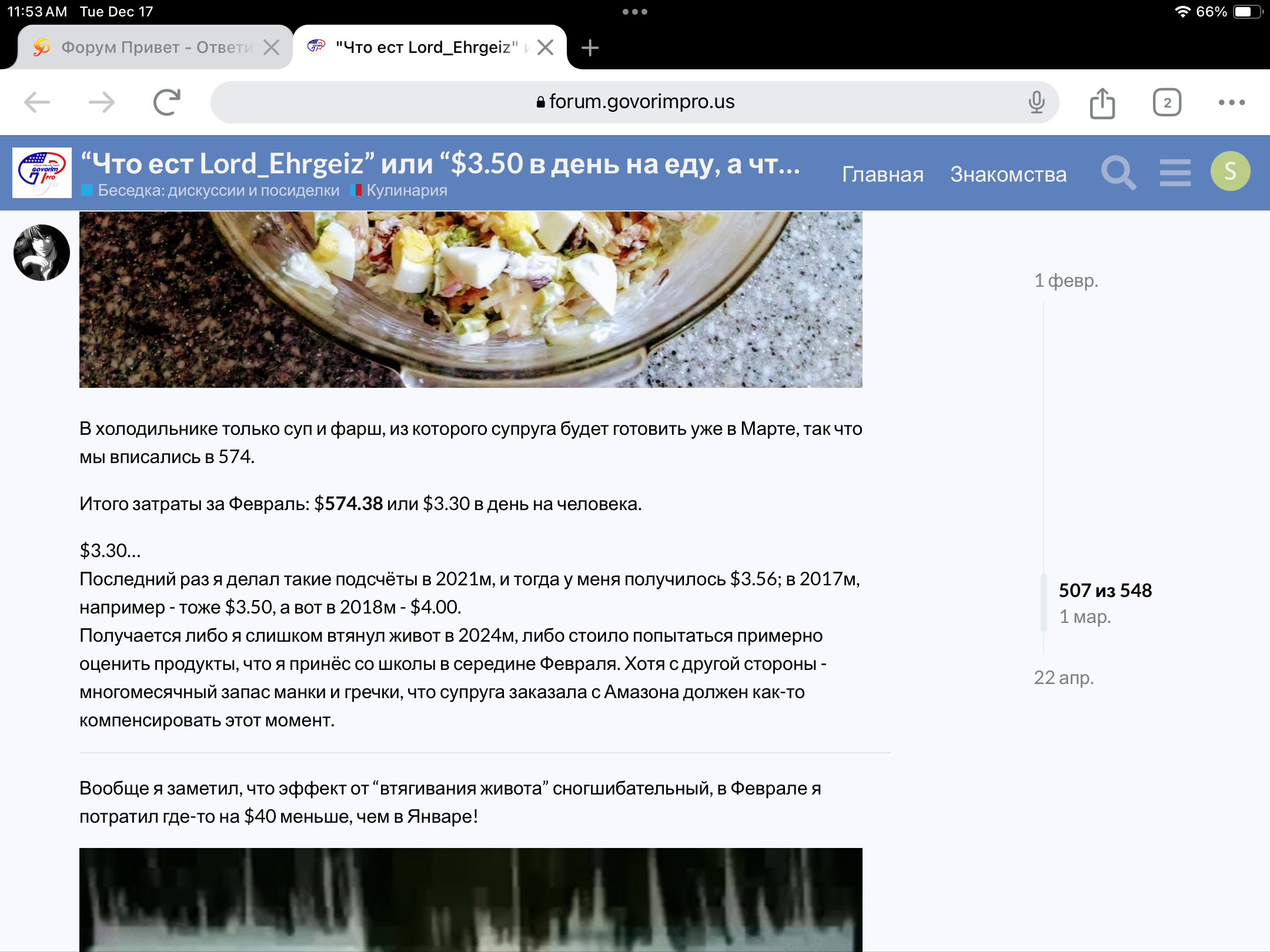Open the share sheet icon
Viewport: 1270px width, 952px height.
click(x=1102, y=102)
